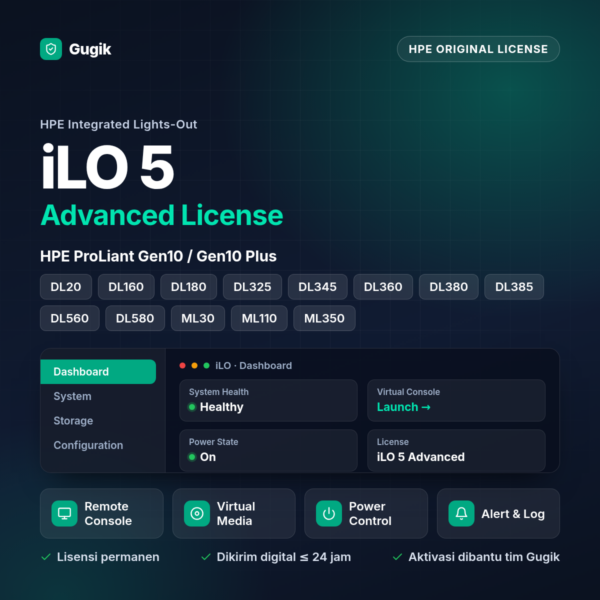Viewport: 600px width, 600px height.
Task: Select the DL360 model chip
Action: 383,287
